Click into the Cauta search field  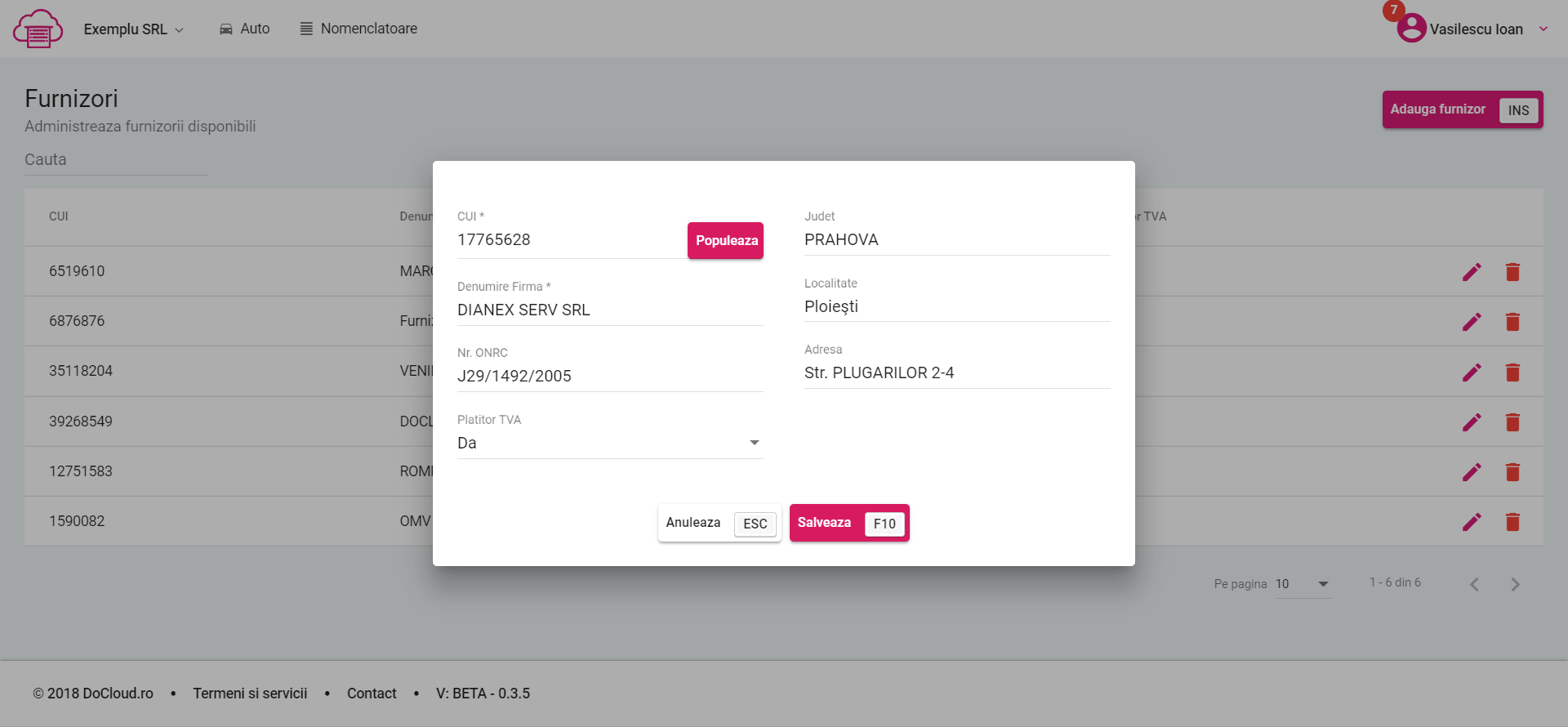(x=116, y=160)
